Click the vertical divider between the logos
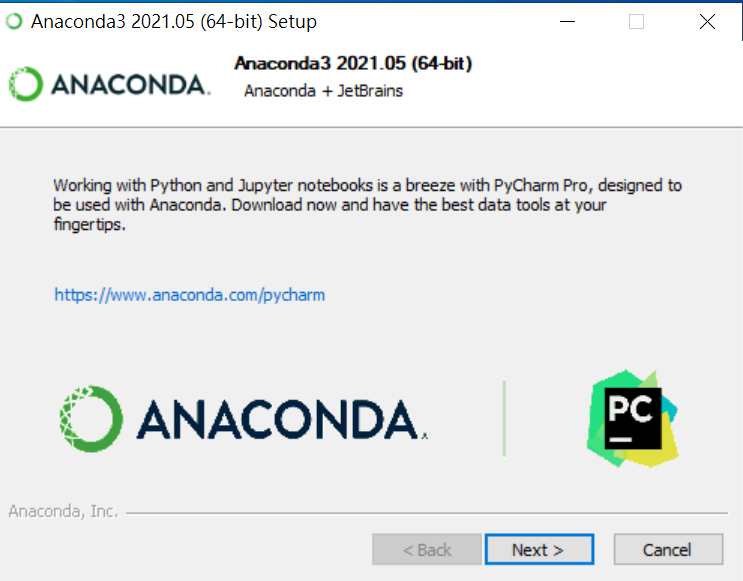Image resolution: width=743 pixels, height=581 pixels. (x=504, y=418)
